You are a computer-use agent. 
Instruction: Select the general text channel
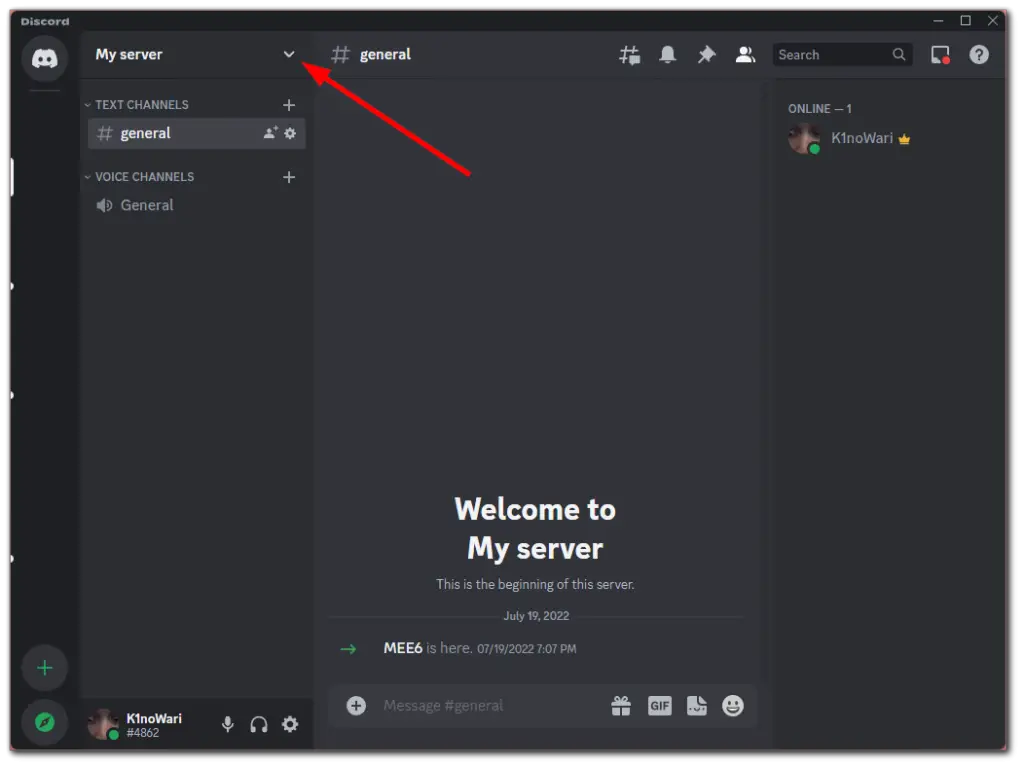pos(146,132)
